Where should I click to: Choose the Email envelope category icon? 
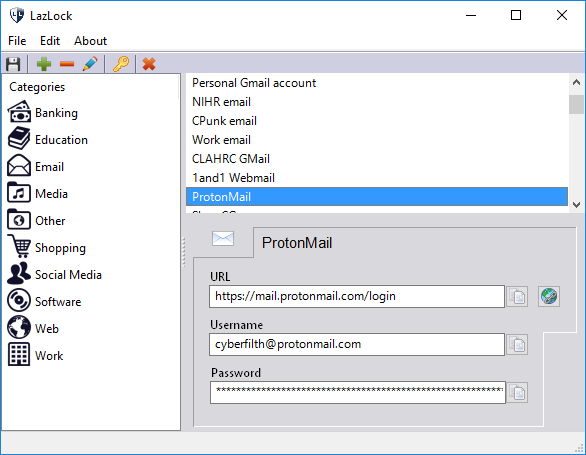pos(19,166)
